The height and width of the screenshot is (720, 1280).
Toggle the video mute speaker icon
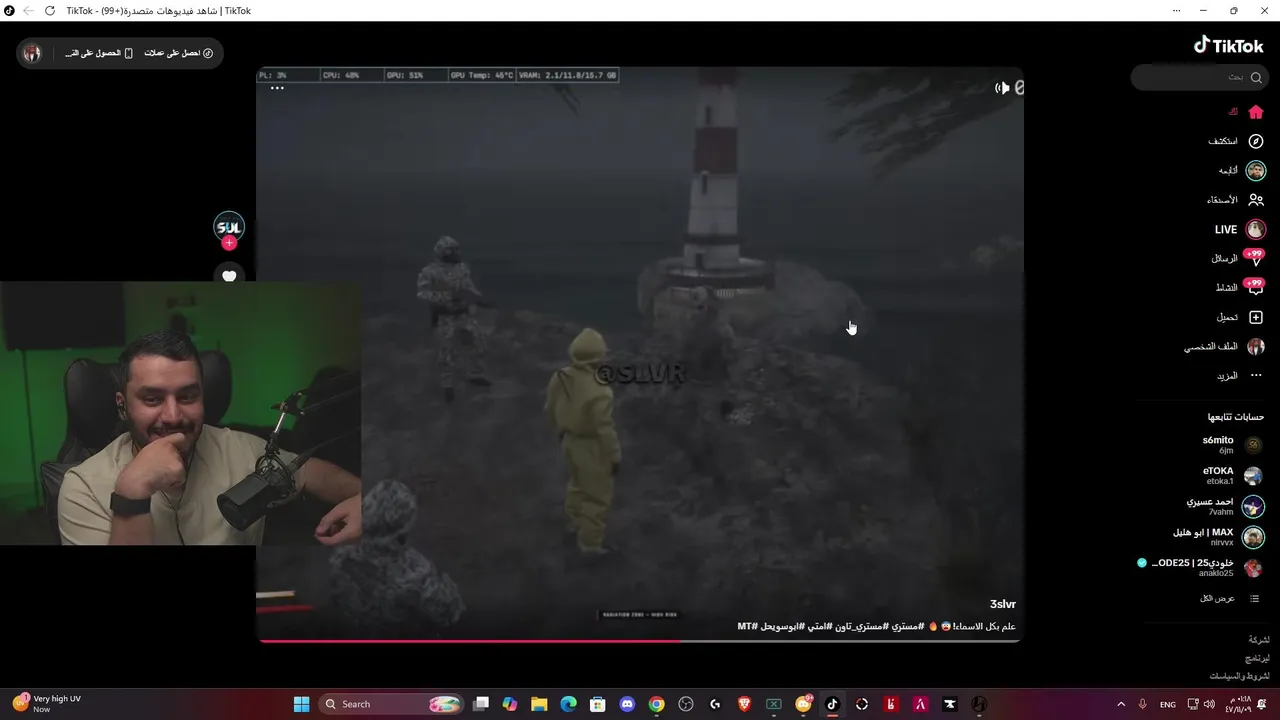click(1002, 88)
